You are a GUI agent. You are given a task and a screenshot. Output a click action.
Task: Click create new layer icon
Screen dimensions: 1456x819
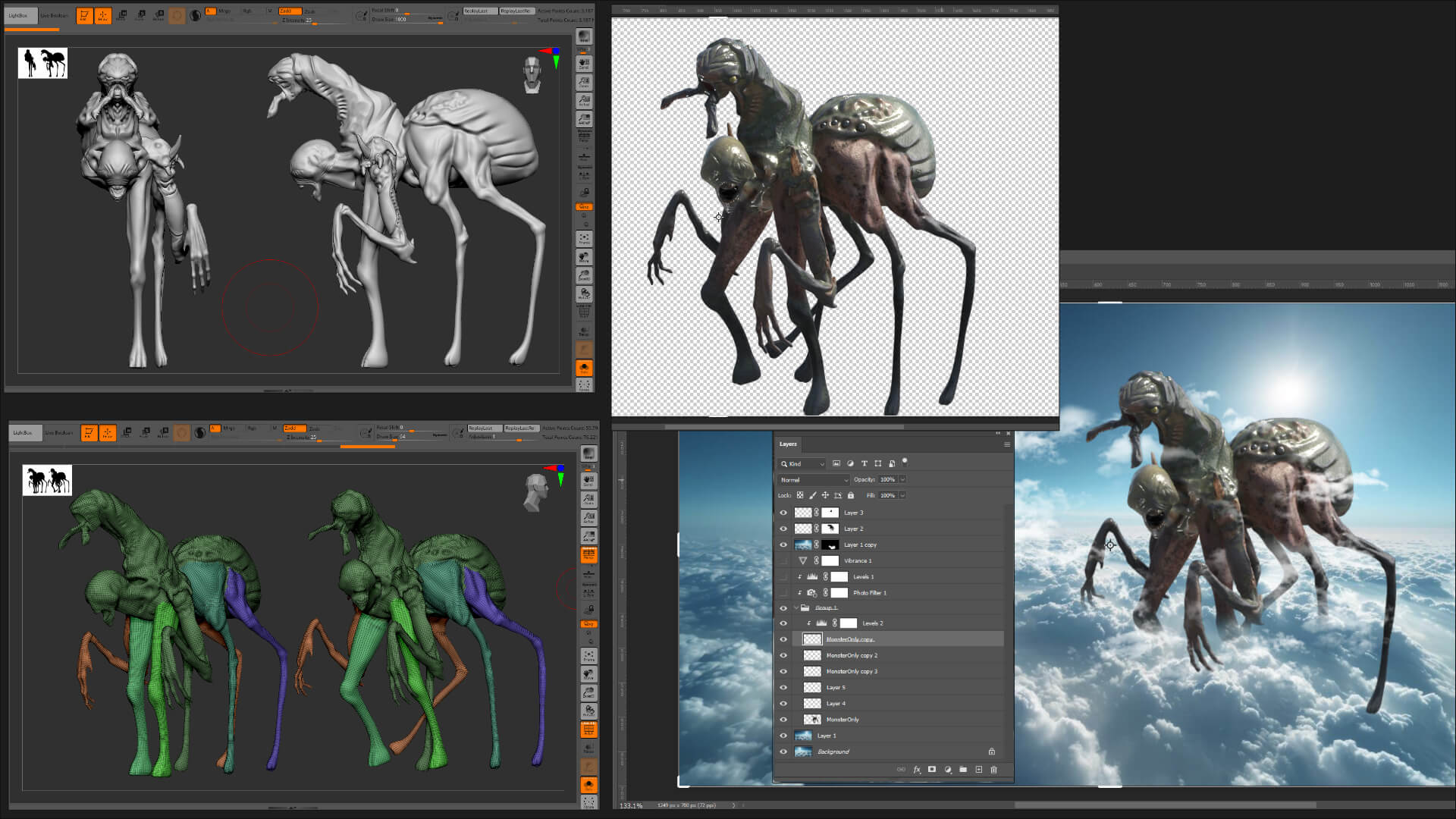pyautogui.click(x=979, y=770)
